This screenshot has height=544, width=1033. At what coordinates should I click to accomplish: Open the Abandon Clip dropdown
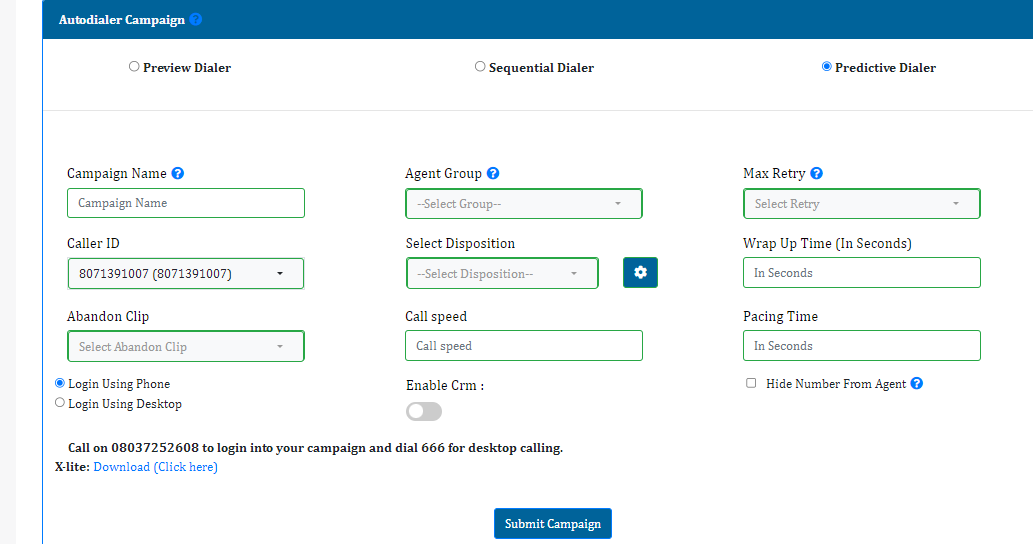(x=185, y=347)
